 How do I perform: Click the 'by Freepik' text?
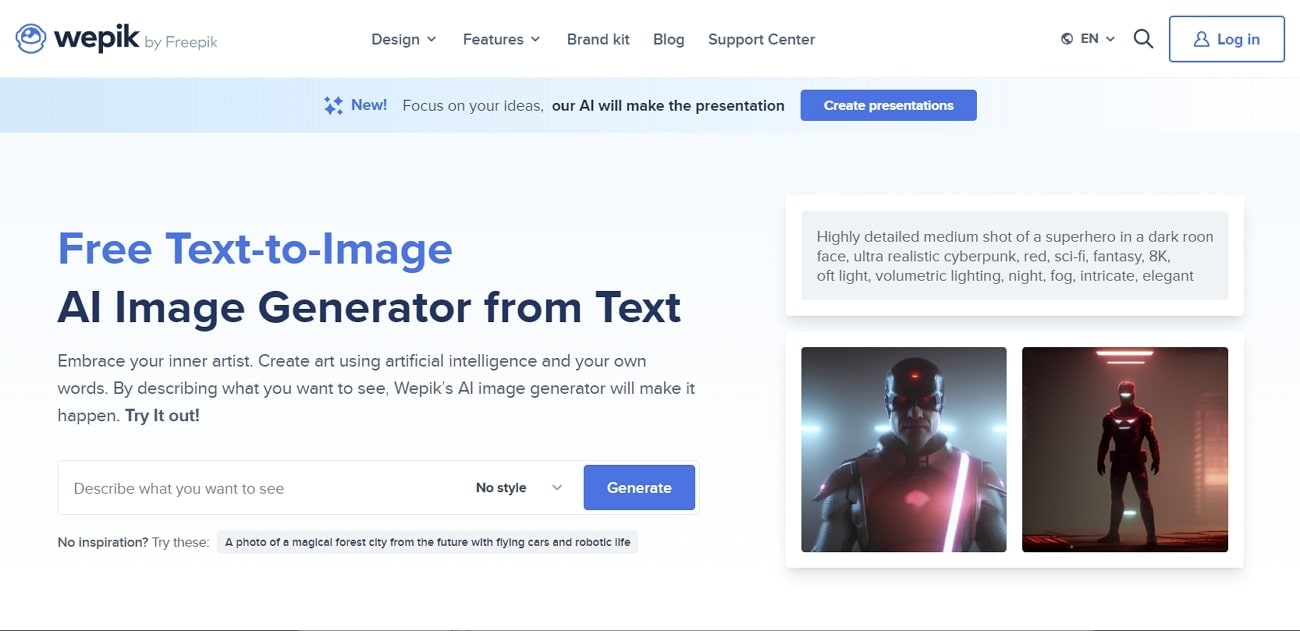click(181, 42)
